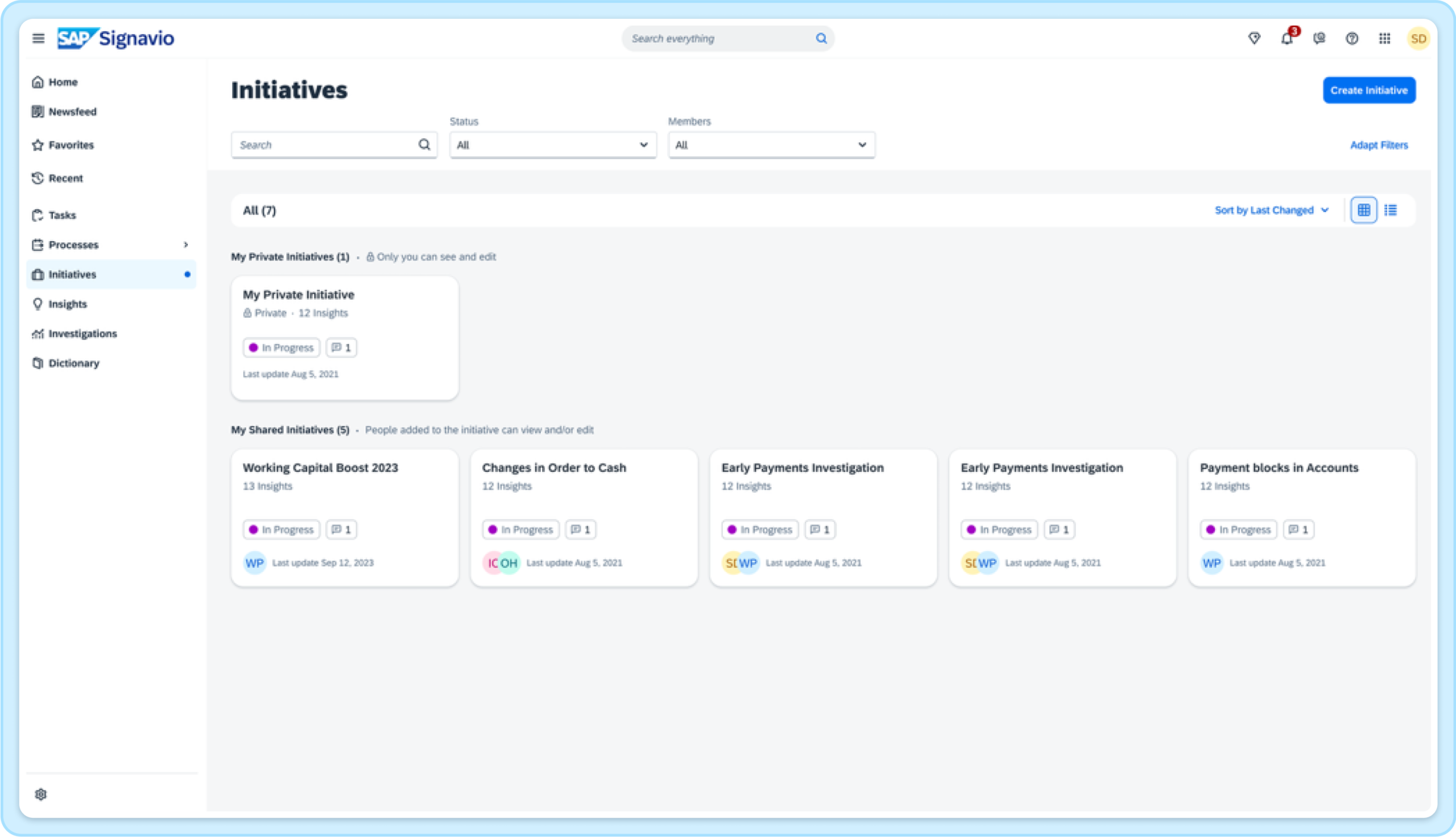Open Working Capital Boost 2023 card
This screenshot has height=837, width=1456.
[320, 468]
